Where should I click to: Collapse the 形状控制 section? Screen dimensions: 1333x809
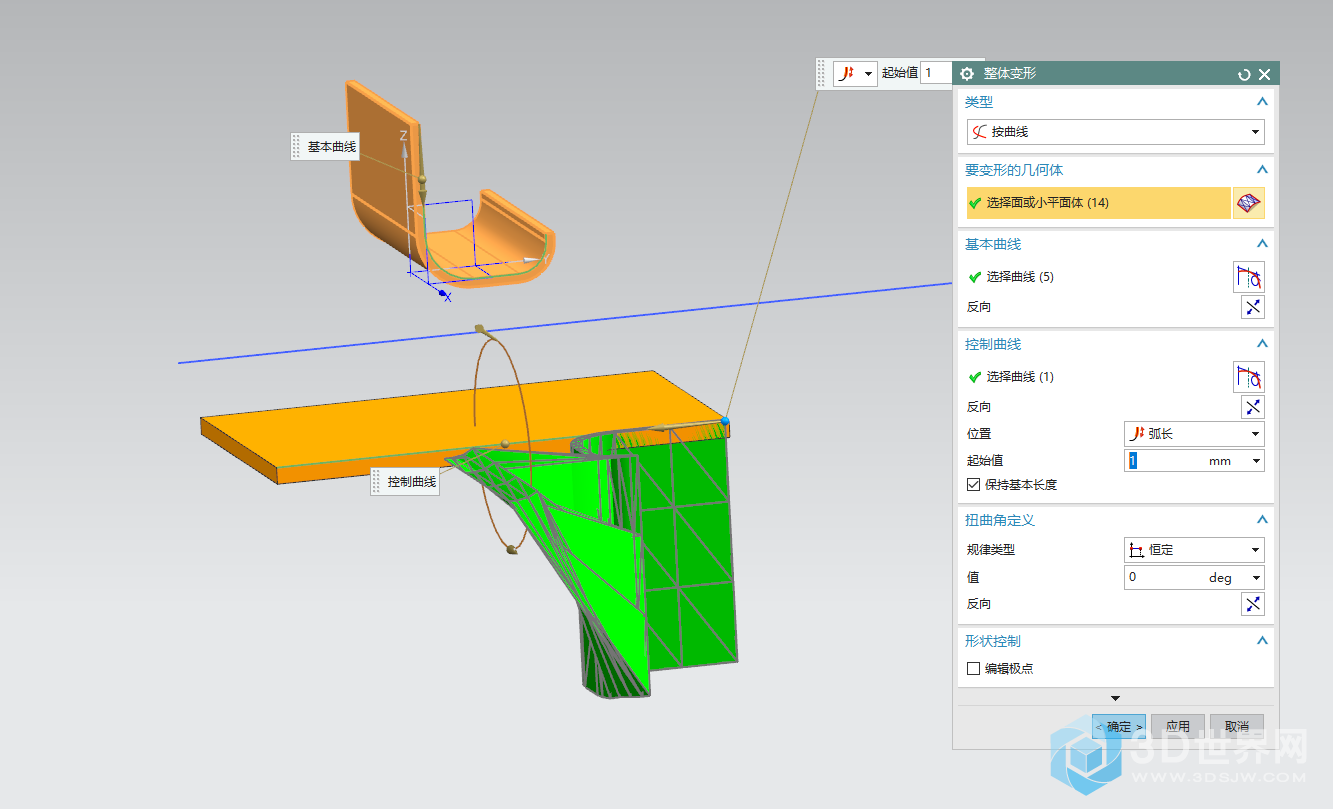tap(1262, 641)
